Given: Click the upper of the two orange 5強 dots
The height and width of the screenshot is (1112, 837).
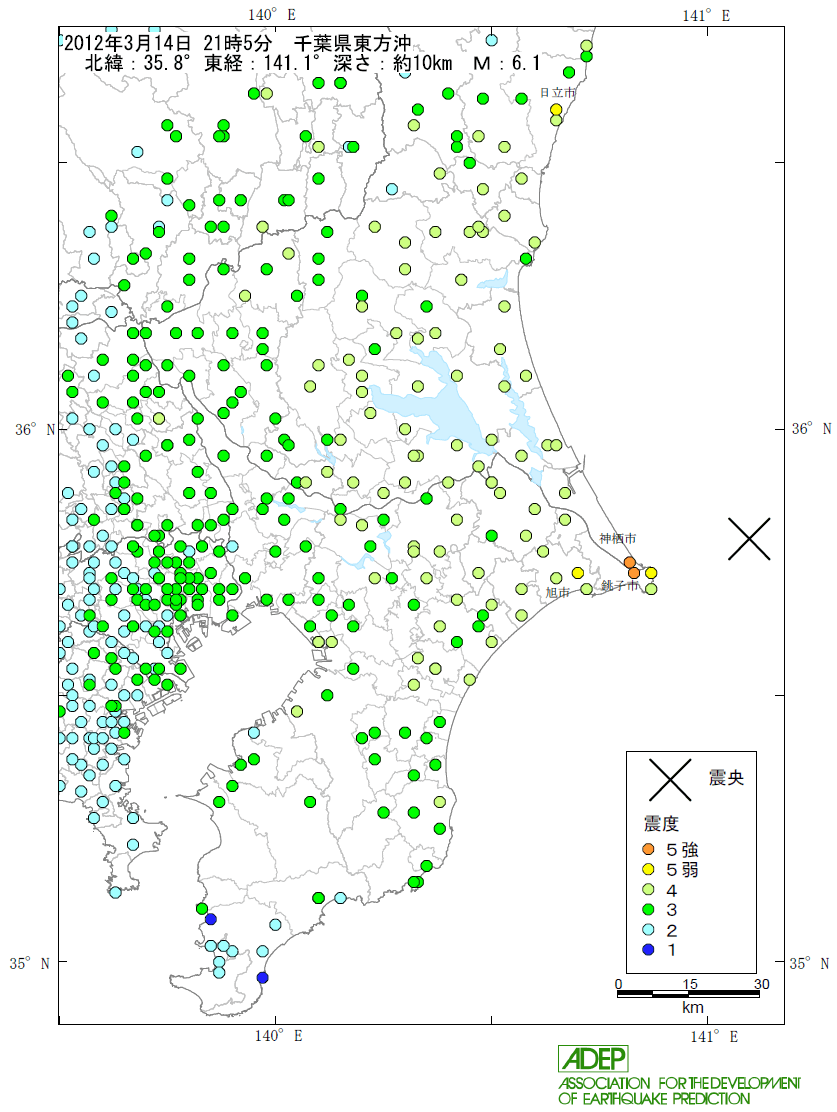Looking at the screenshot, I should click(630, 562).
